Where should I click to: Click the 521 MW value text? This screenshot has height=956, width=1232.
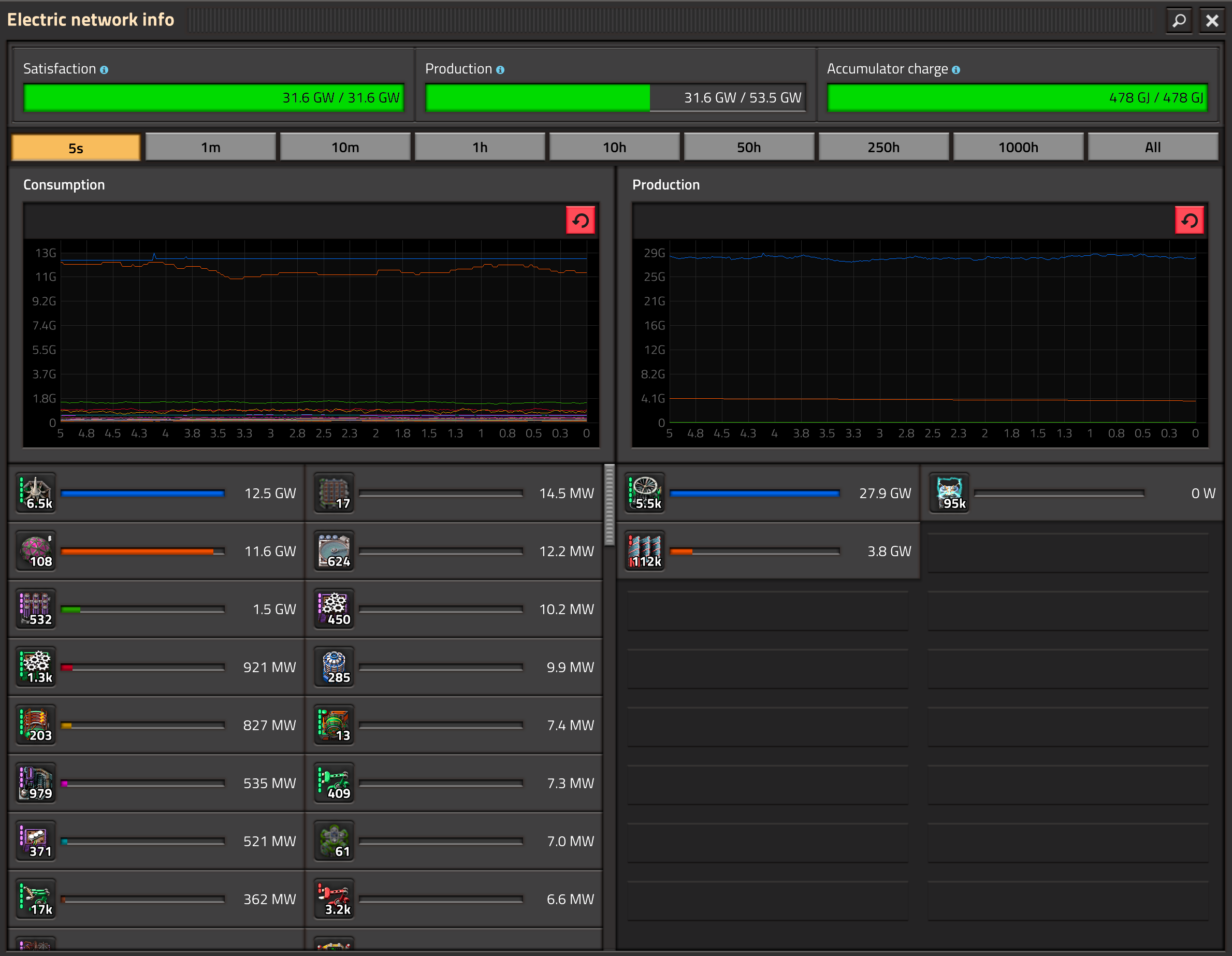coord(270,842)
